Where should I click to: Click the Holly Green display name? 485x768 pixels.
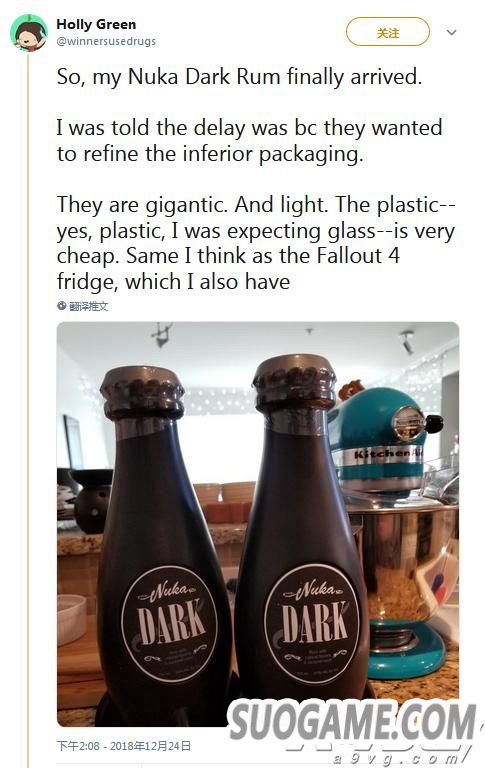point(96,24)
